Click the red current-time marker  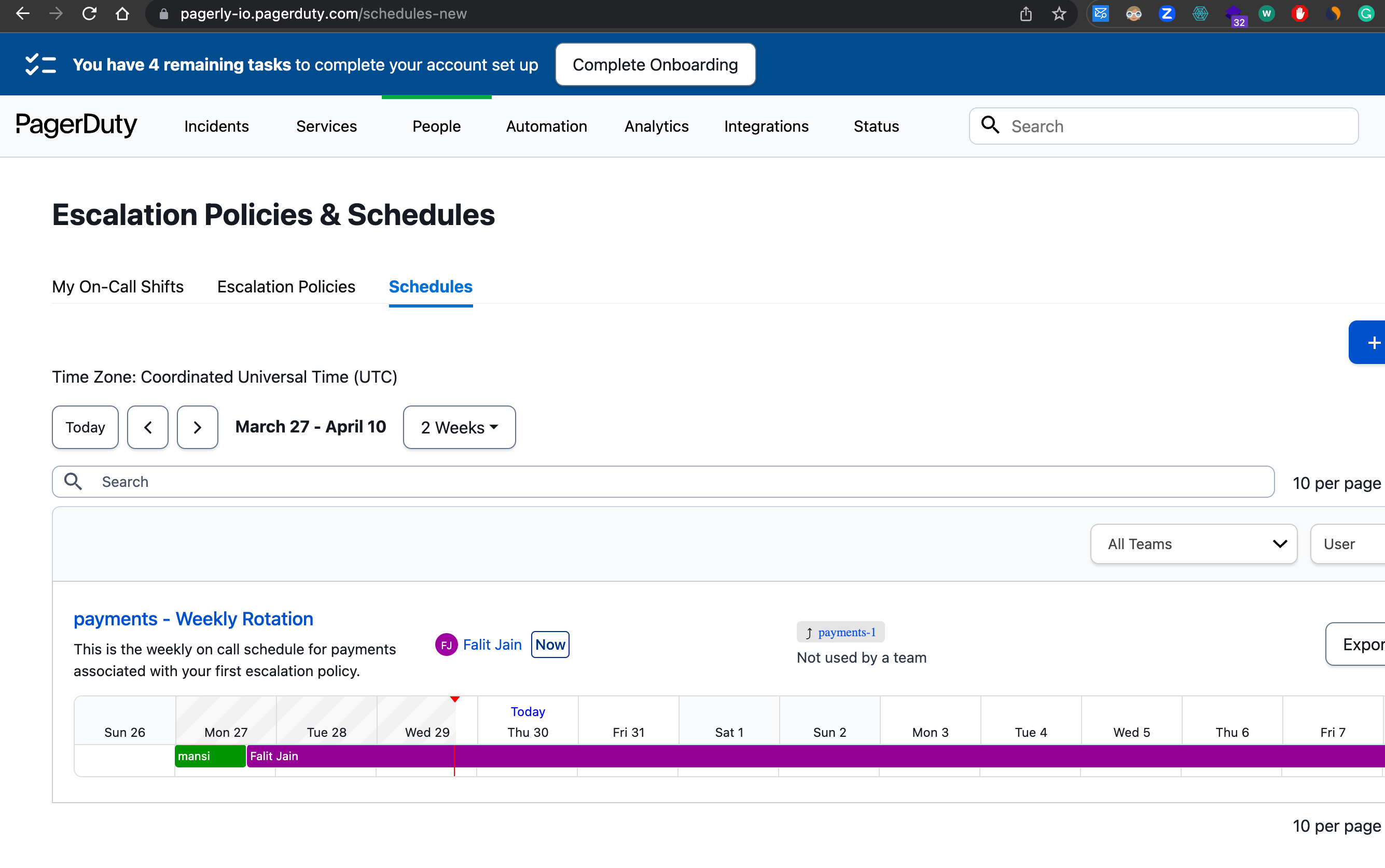tap(455, 699)
